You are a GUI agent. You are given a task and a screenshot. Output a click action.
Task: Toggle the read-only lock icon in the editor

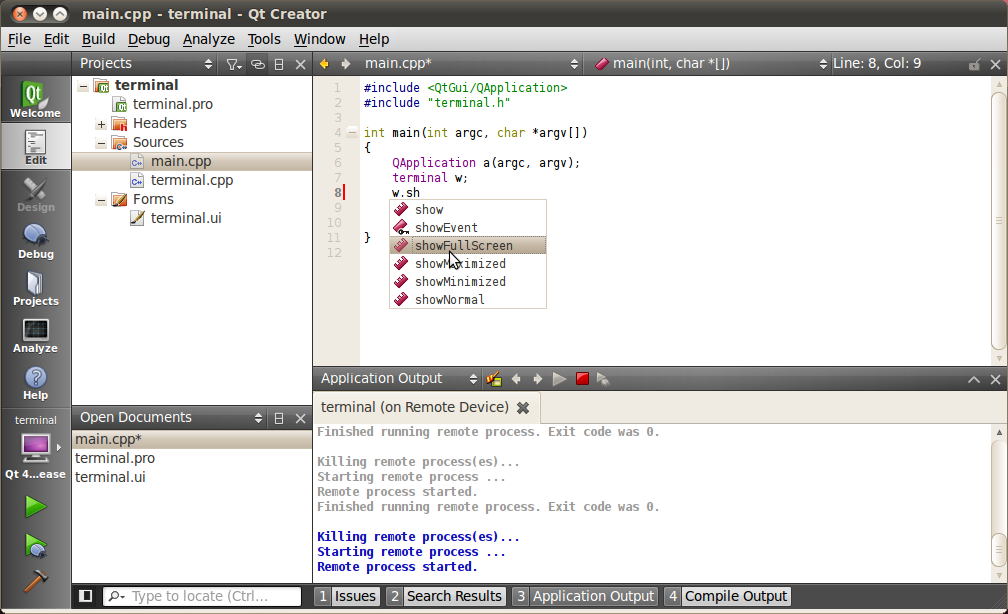[975, 64]
